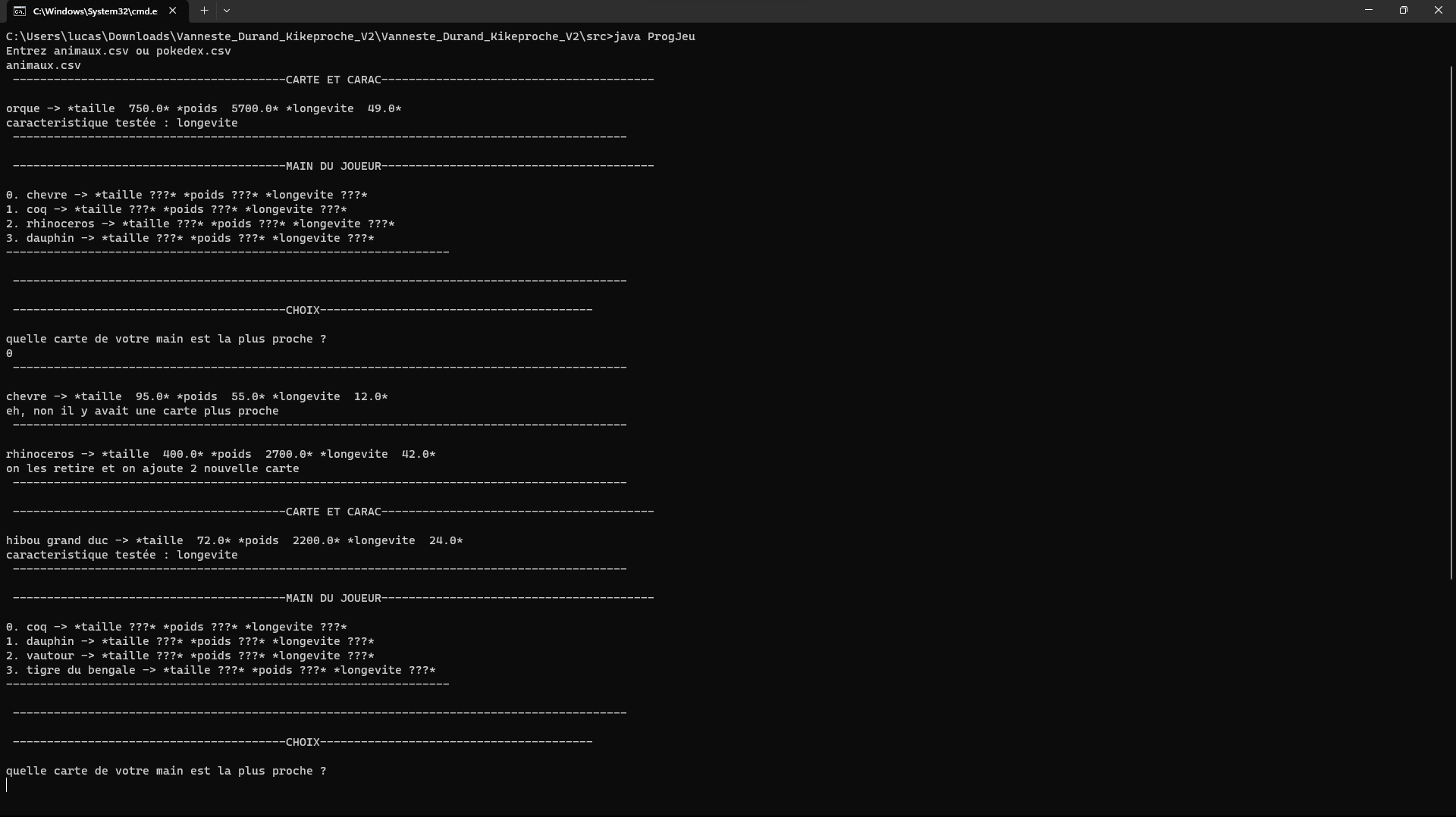Click 'Entrez animaux.csv ou pokedex.csv' prompt
The image size is (1456, 817).
[118, 51]
